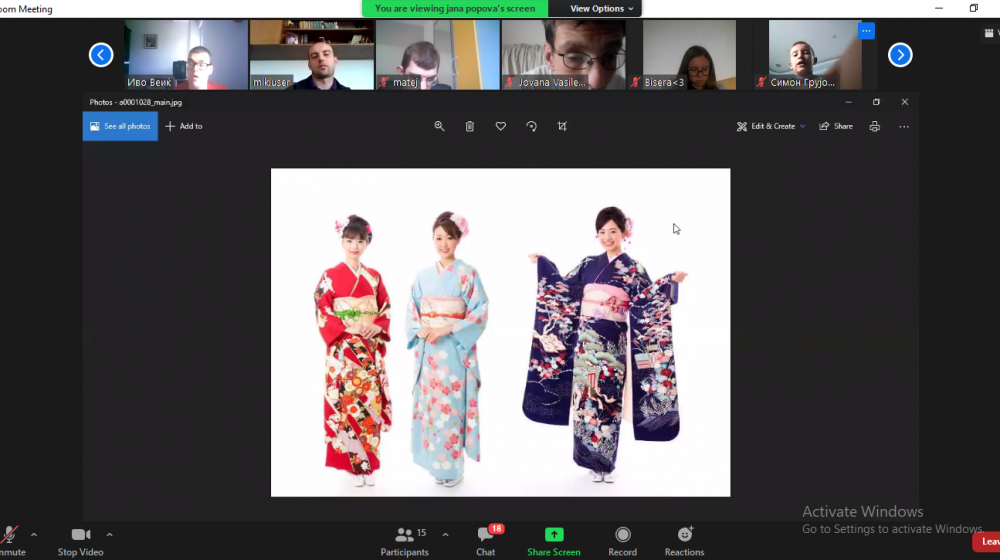The width and height of the screenshot is (1000, 560).
Task: Toggle the Record button in Zoom
Action: coord(622,535)
